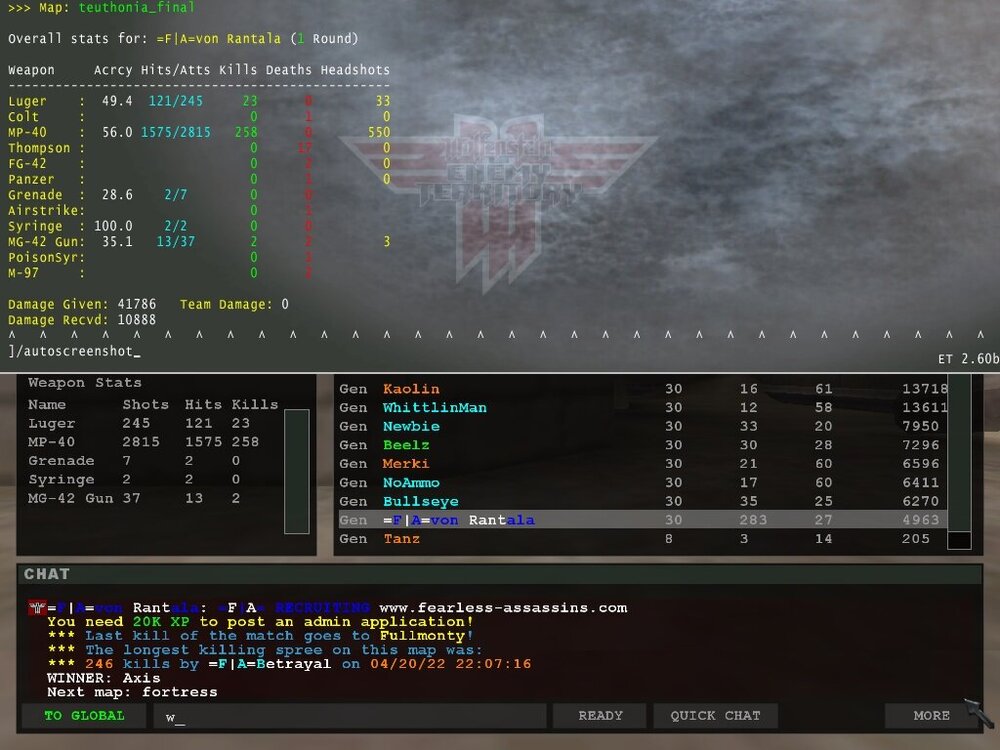
Task: Select player NoAmmo in the scoreboard
Action: tap(643, 483)
